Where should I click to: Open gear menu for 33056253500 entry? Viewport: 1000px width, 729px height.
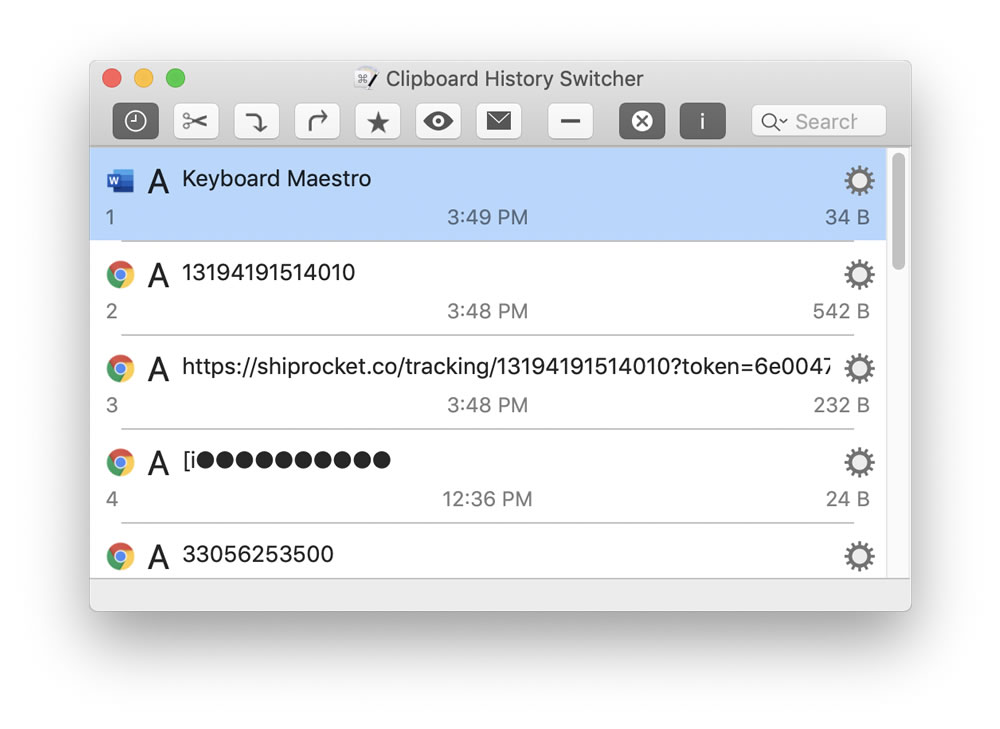[859, 556]
